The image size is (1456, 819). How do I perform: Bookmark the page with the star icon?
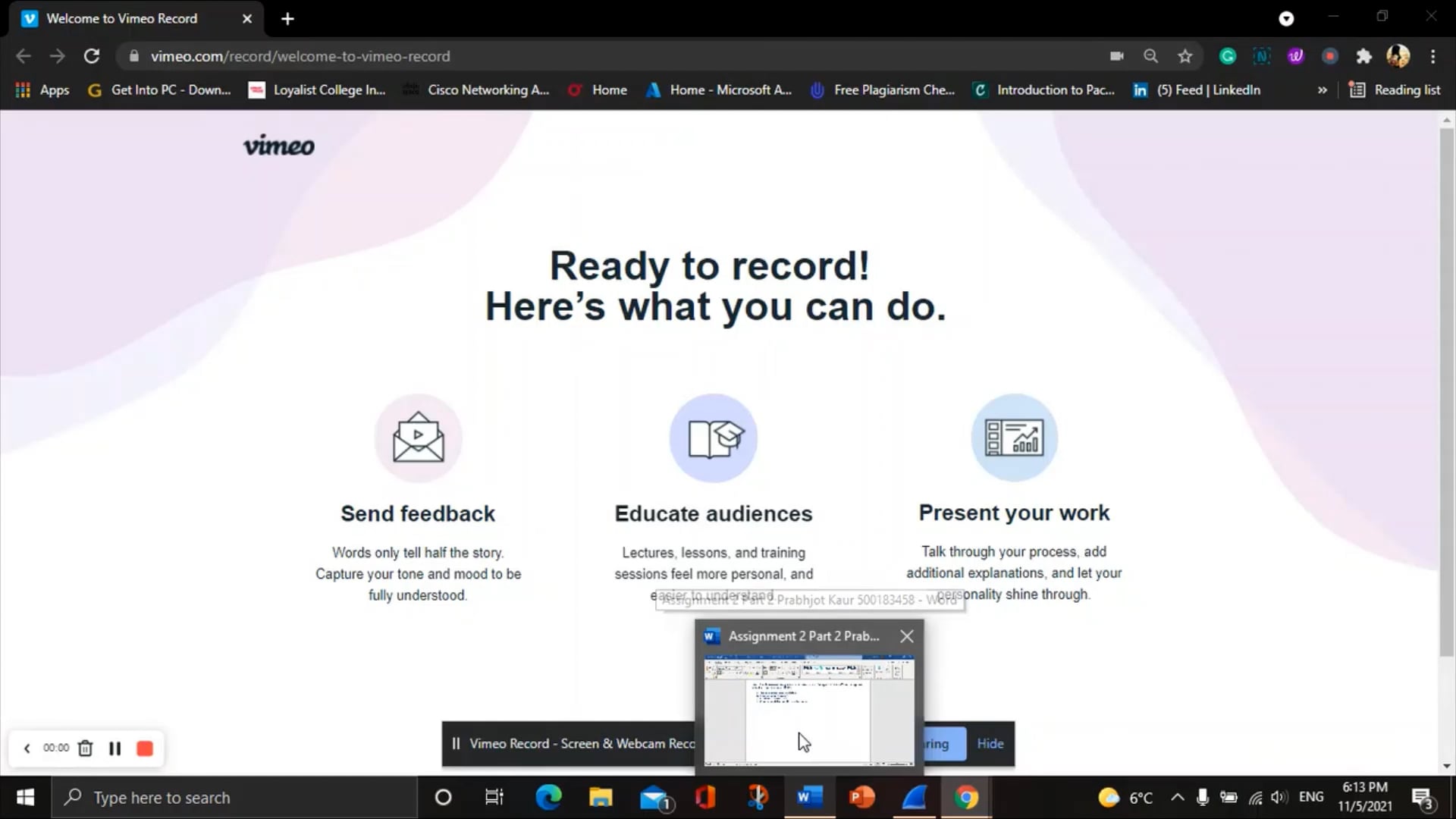point(1185,55)
